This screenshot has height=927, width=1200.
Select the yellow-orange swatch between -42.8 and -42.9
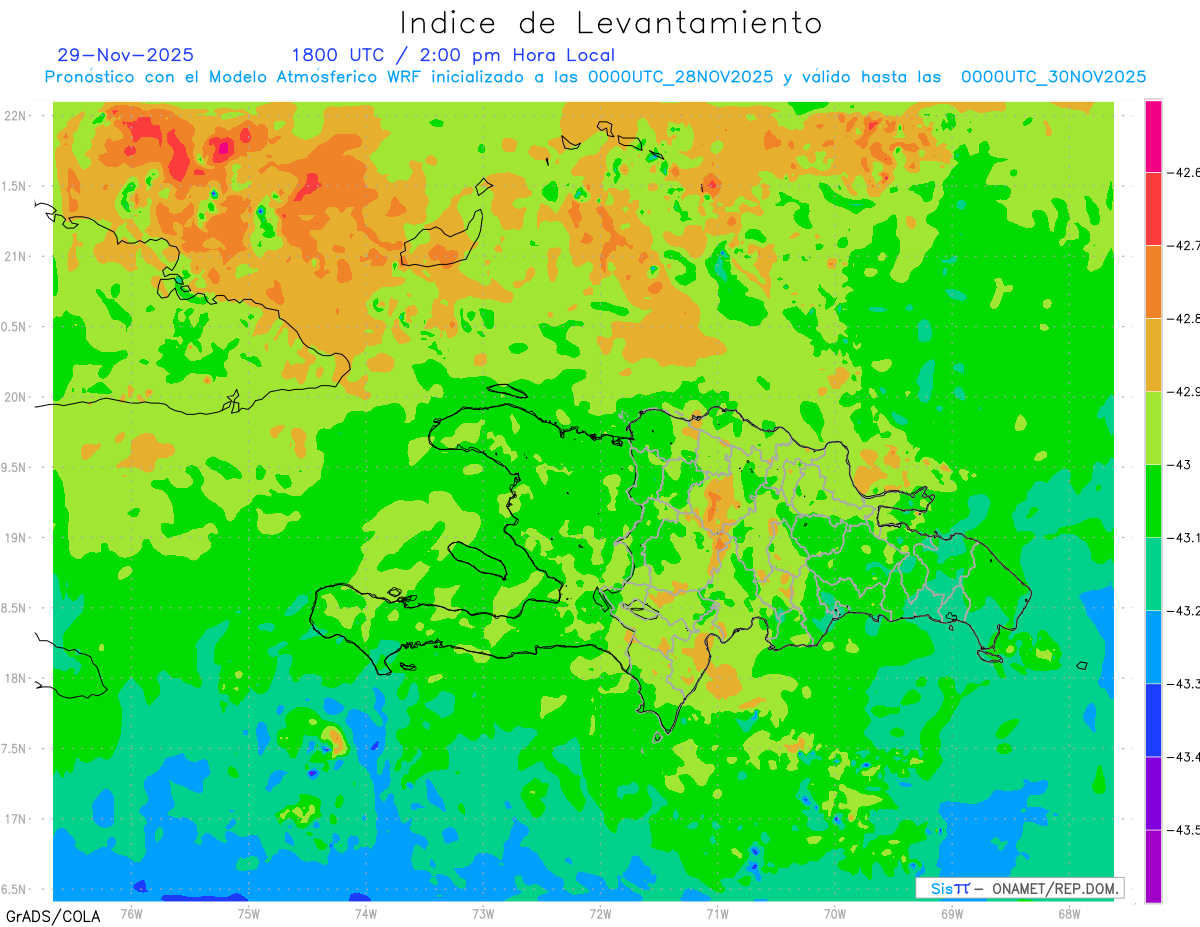point(1153,355)
